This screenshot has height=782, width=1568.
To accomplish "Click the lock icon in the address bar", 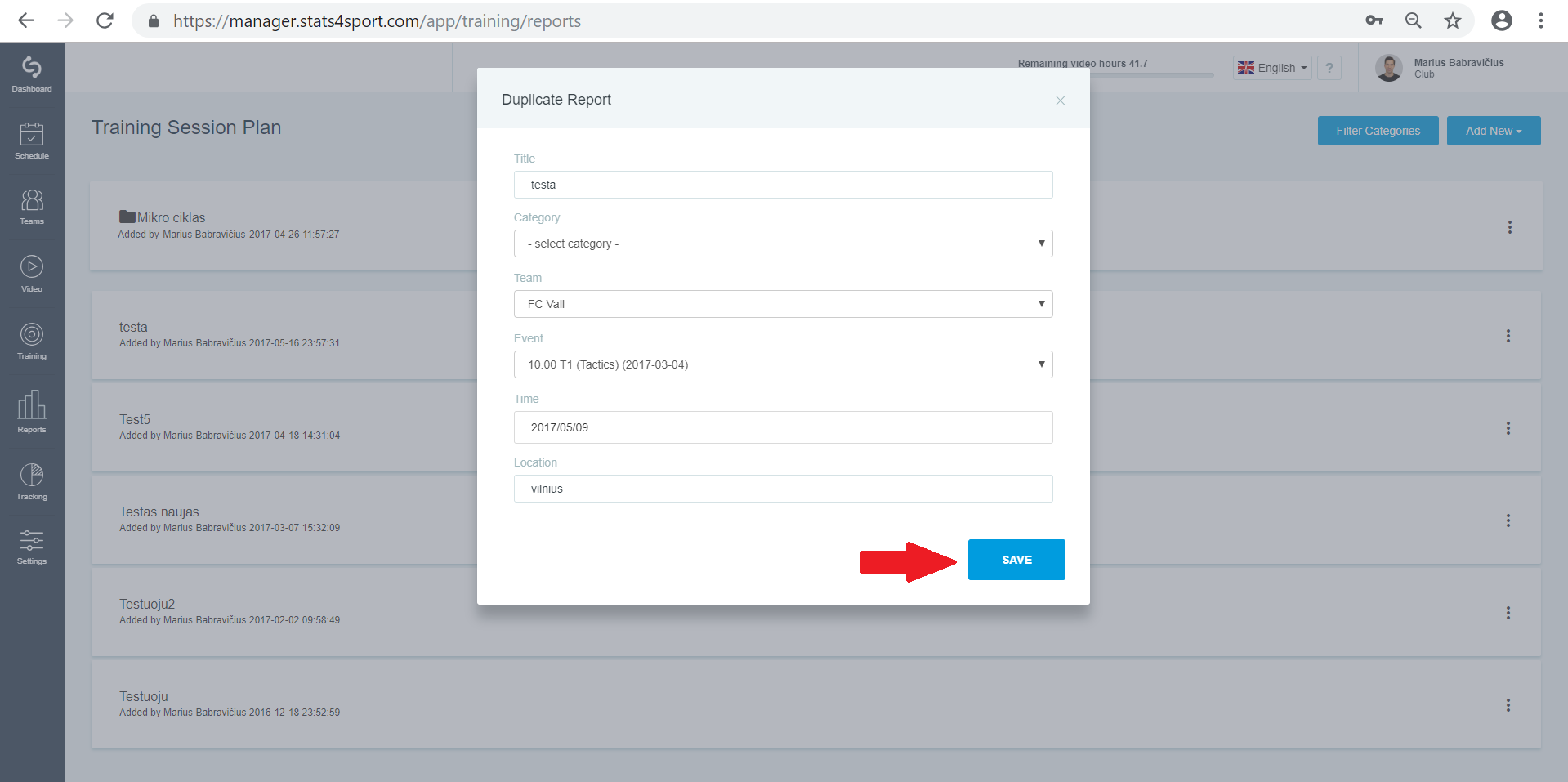I will click(153, 21).
